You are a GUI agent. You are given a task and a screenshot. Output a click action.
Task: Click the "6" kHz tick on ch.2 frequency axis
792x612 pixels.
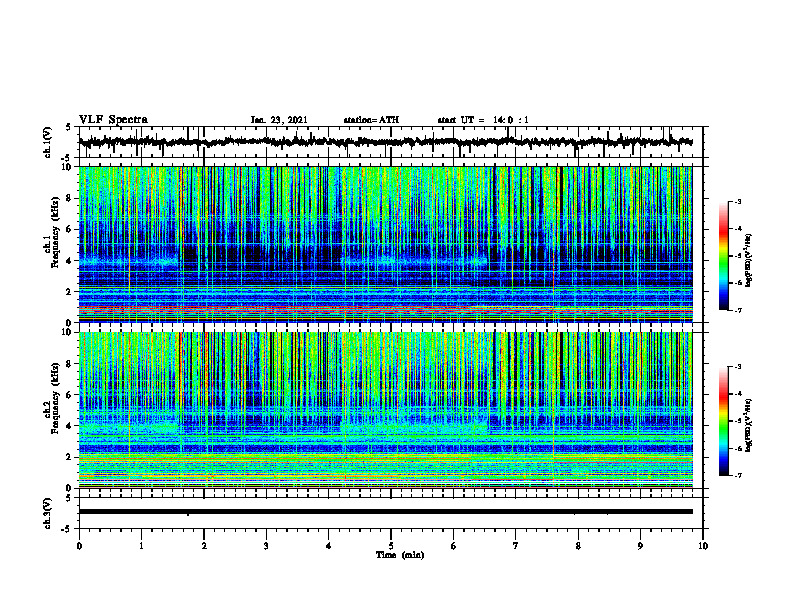[x=70, y=395]
